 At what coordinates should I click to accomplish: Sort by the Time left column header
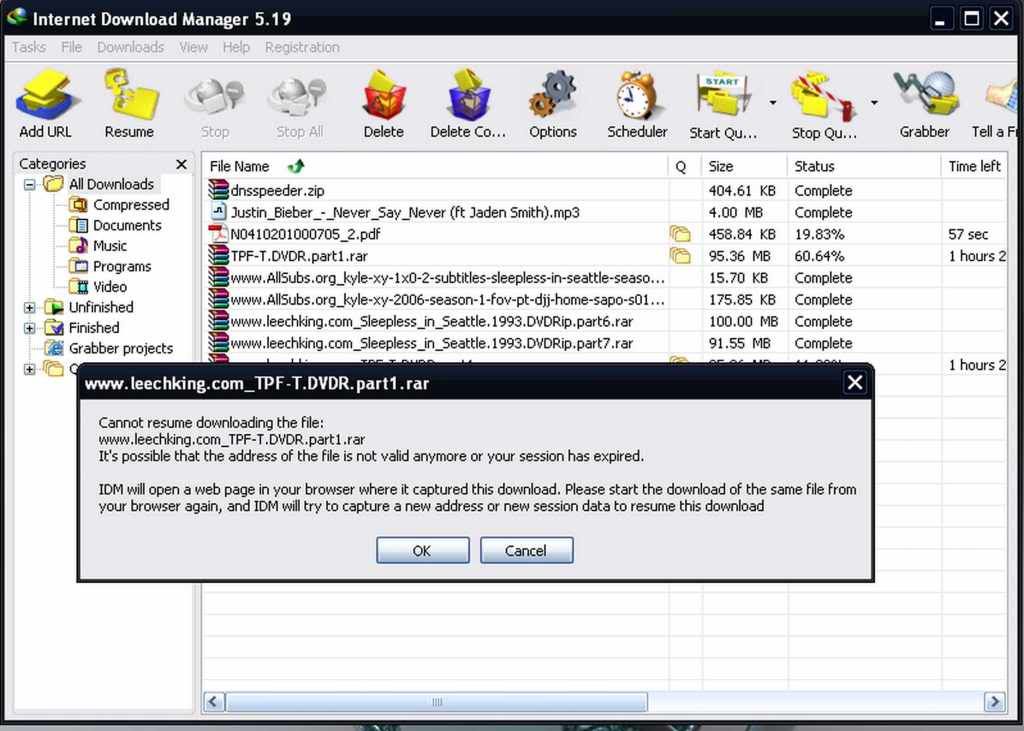tap(974, 166)
